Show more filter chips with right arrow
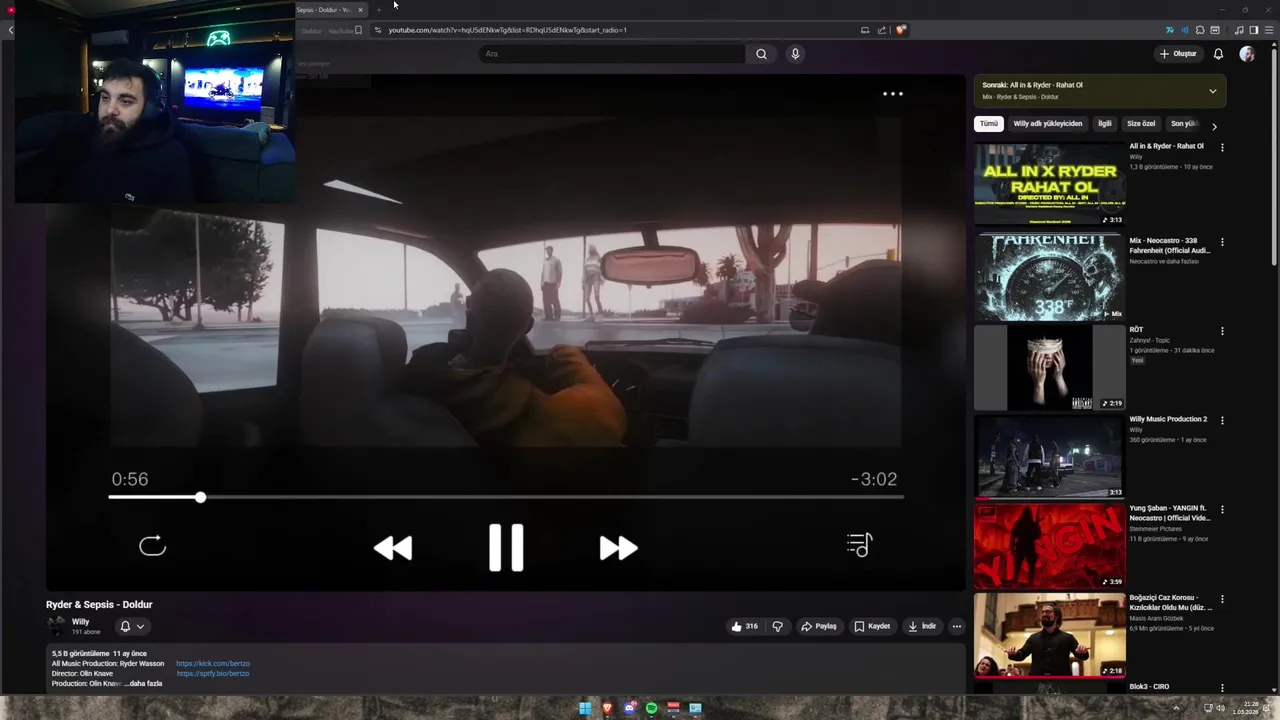Screen dimensions: 1280x720 coord(1214,126)
